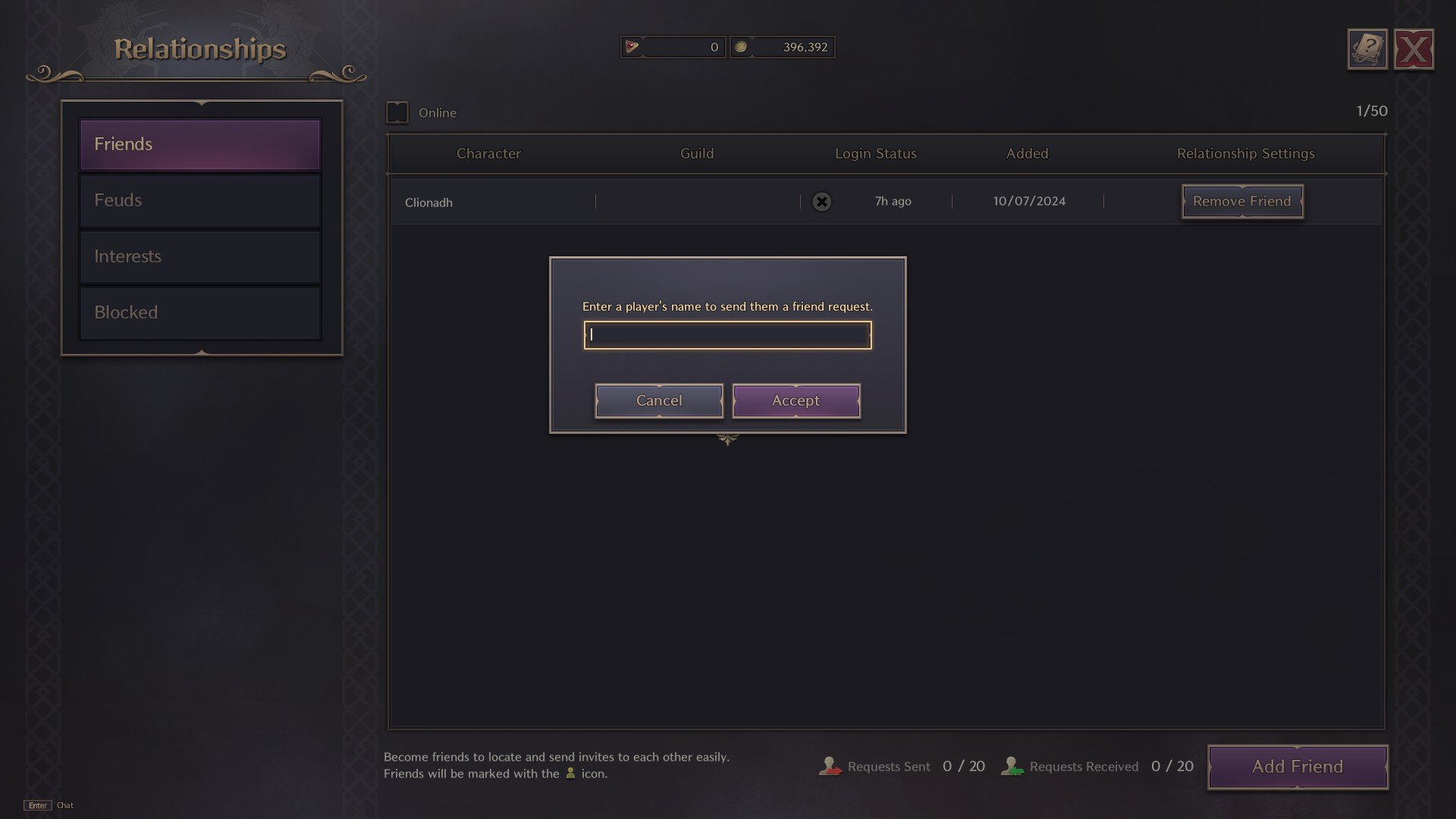Viewport: 1456px width, 819px height.
Task: Click the player name input field
Action: coord(727,335)
